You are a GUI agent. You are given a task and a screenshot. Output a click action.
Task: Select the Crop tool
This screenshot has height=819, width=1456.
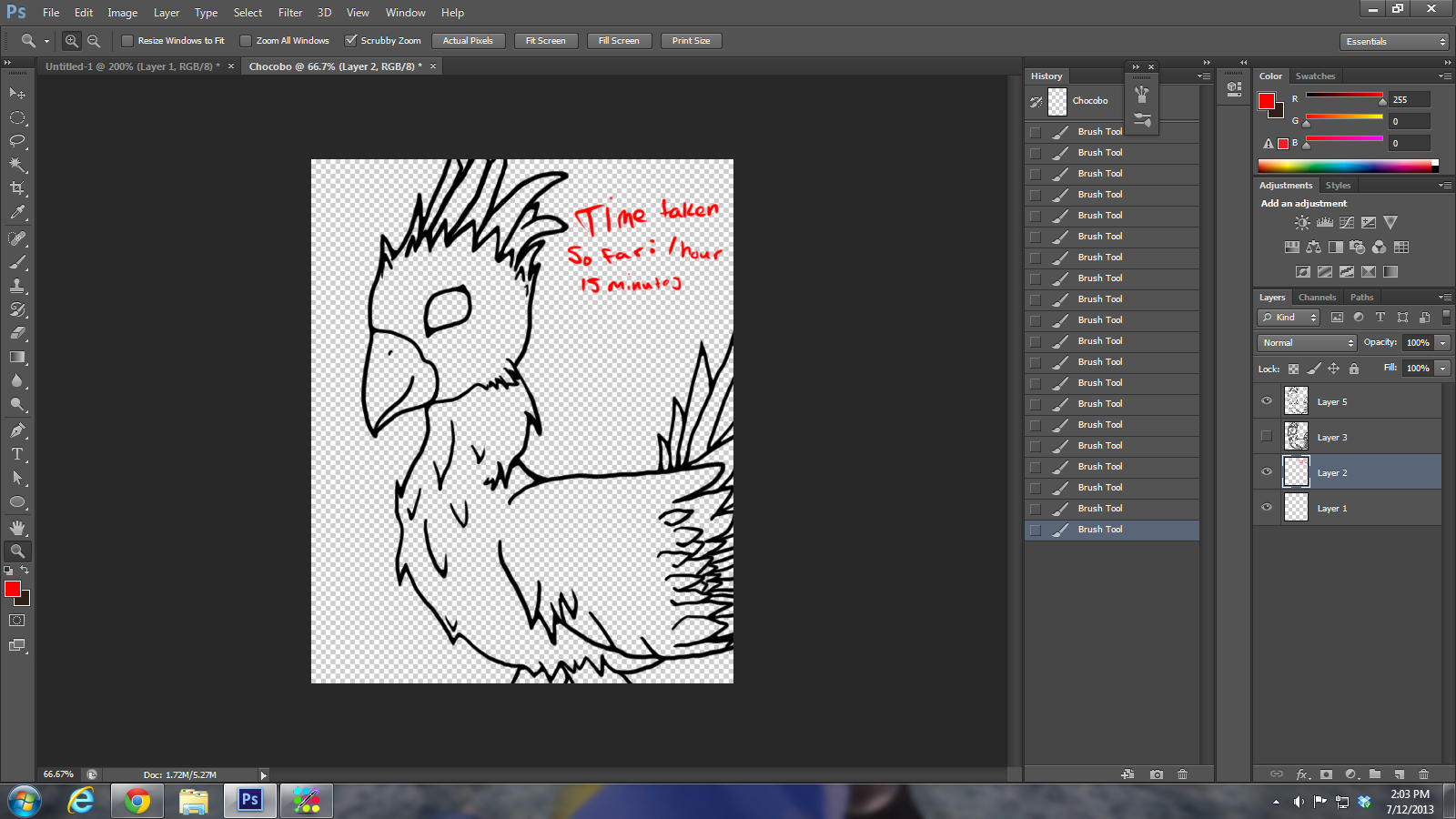point(17,188)
